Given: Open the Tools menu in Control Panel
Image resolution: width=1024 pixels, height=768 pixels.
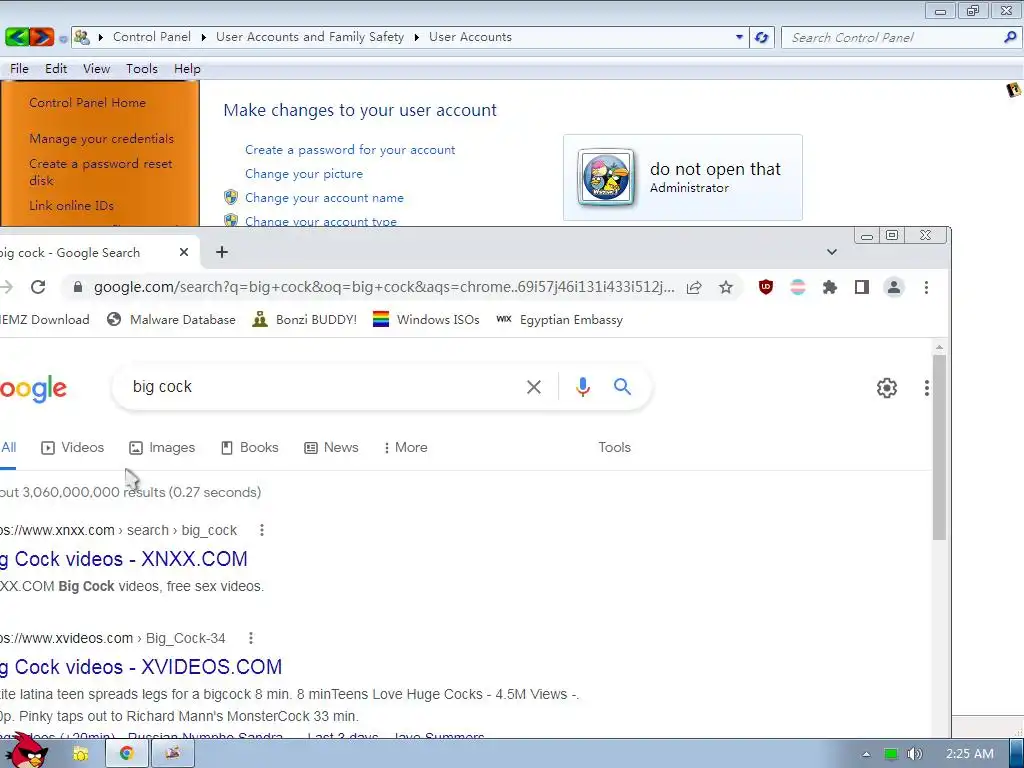Looking at the screenshot, I should (142, 69).
